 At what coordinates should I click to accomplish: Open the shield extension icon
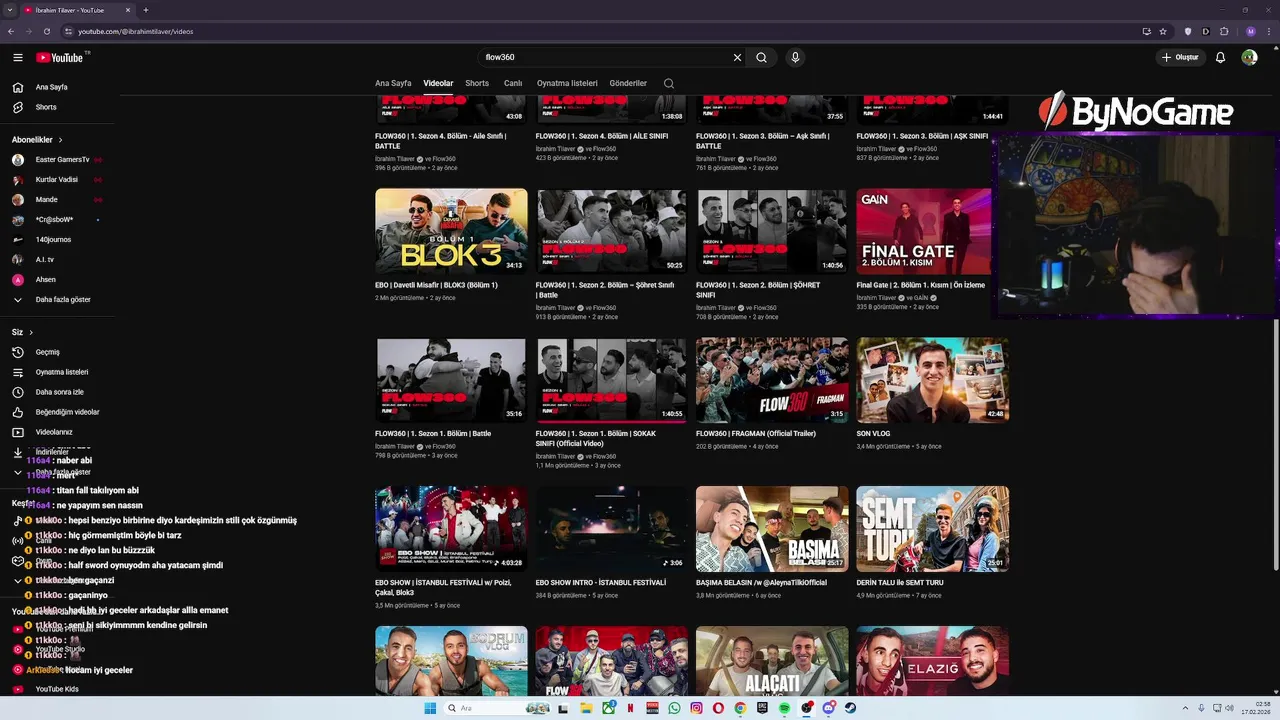pyautogui.click(x=1188, y=31)
